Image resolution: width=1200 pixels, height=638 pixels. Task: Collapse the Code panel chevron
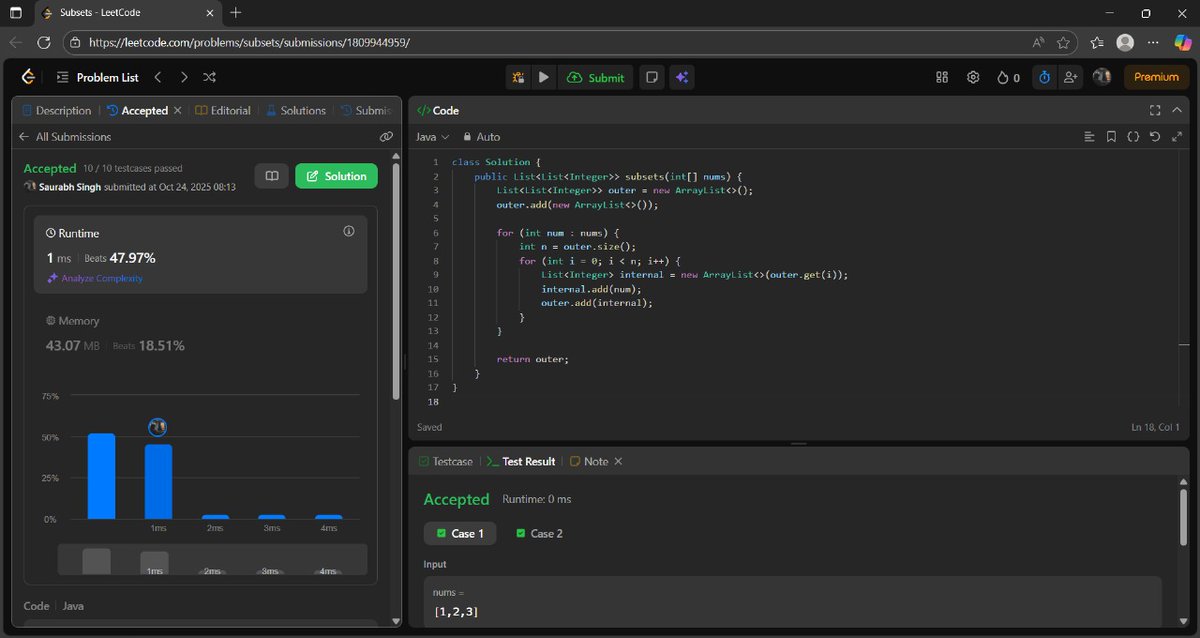coord(1177,111)
